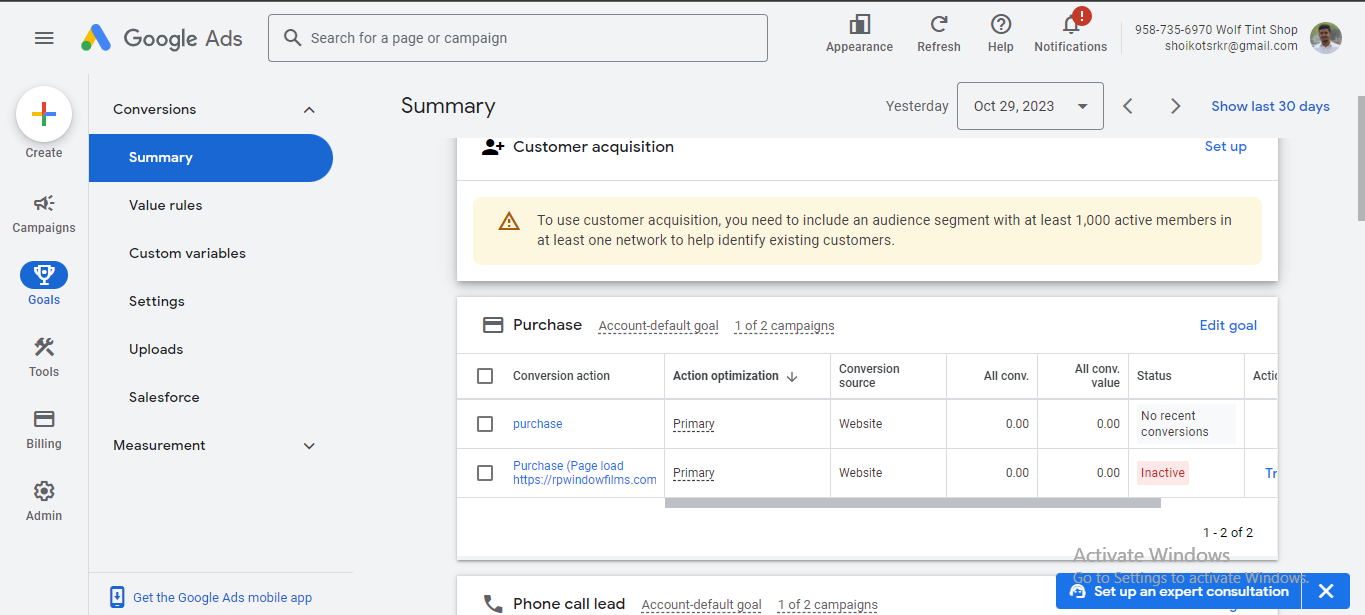1365x615 pixels.
Task: Open the purchase conversion action link
Action: (538, 424)
